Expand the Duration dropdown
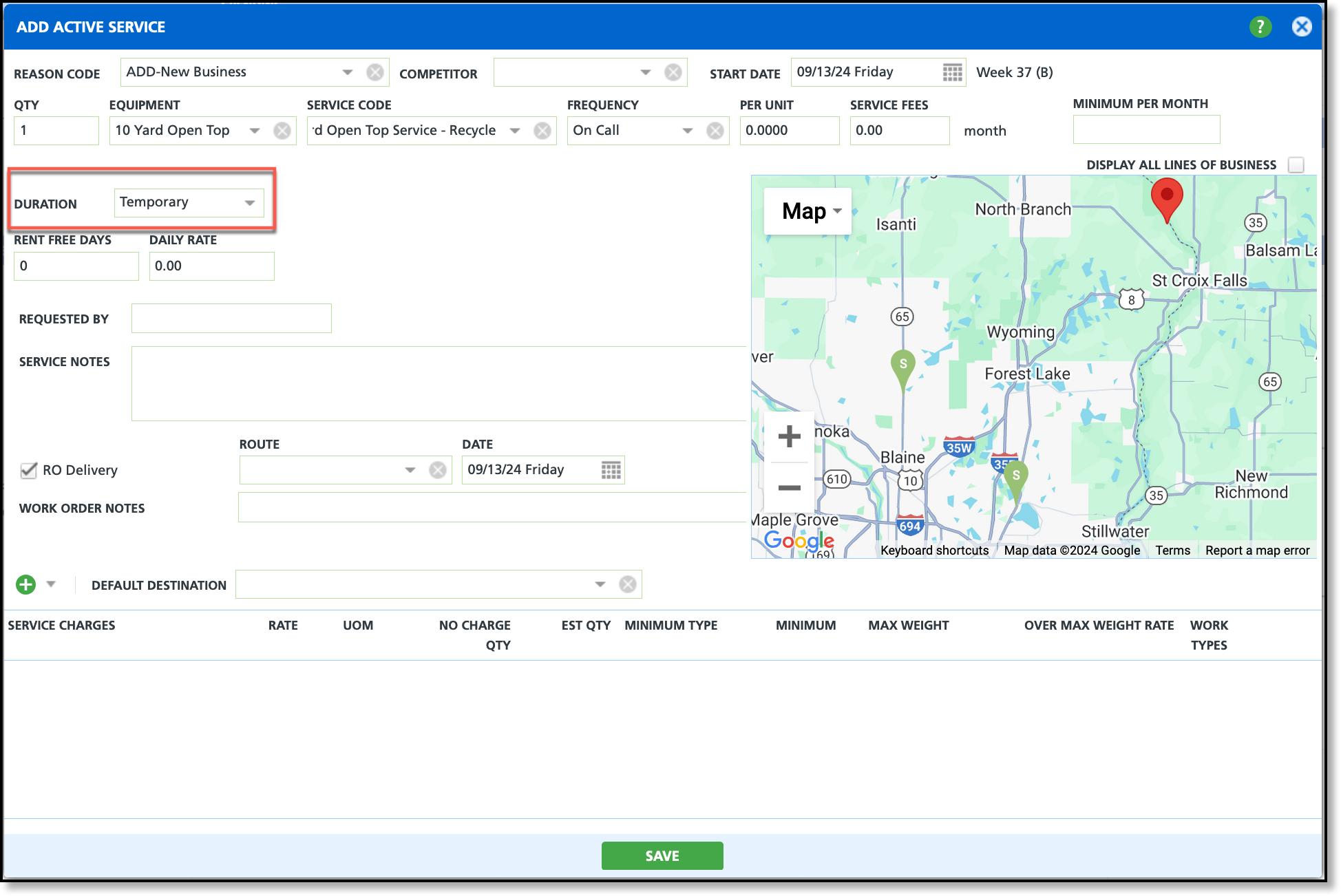The image size is (1341, 896). click(x=249, y=202)
